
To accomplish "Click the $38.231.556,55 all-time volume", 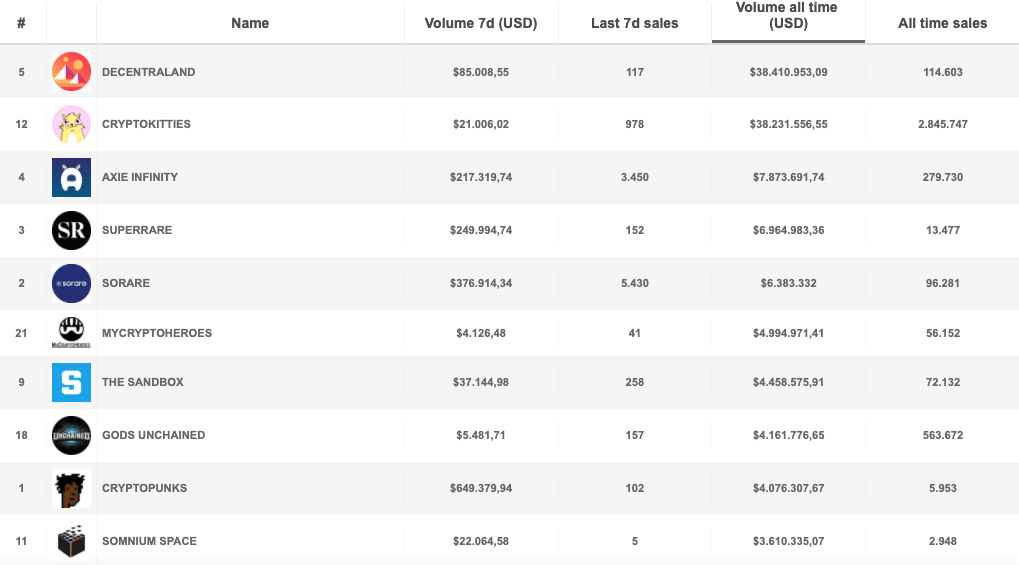I will [x=788, y=124].
